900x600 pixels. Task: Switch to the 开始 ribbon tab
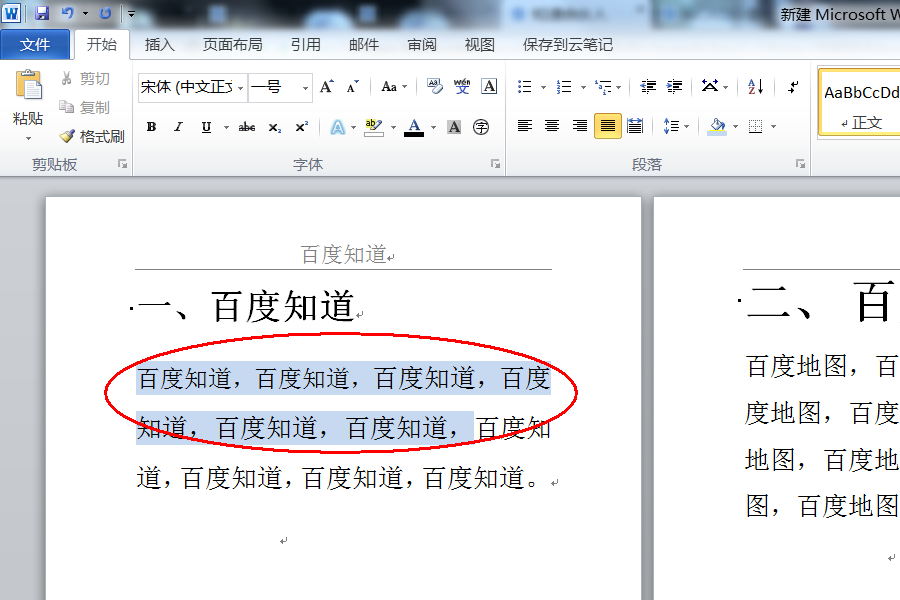tap(102, 45)
